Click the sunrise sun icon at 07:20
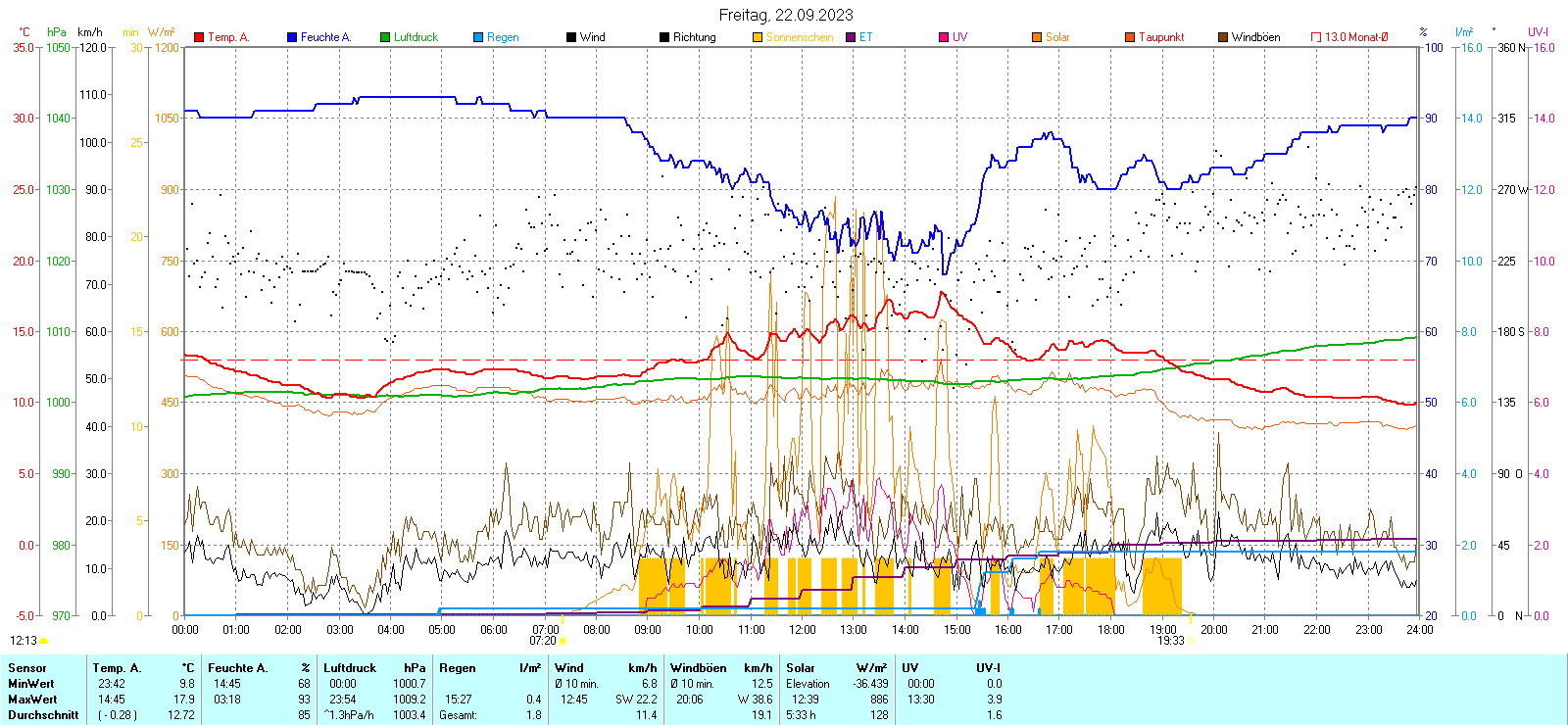Viewport: 1568px width, 725px height. pos(563,641)
